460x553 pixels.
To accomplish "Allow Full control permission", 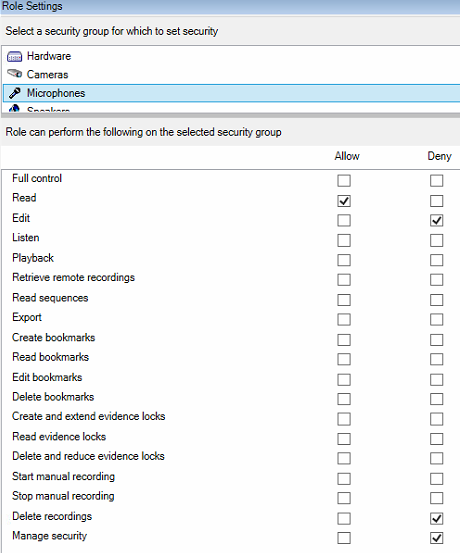I will point(344,181).
